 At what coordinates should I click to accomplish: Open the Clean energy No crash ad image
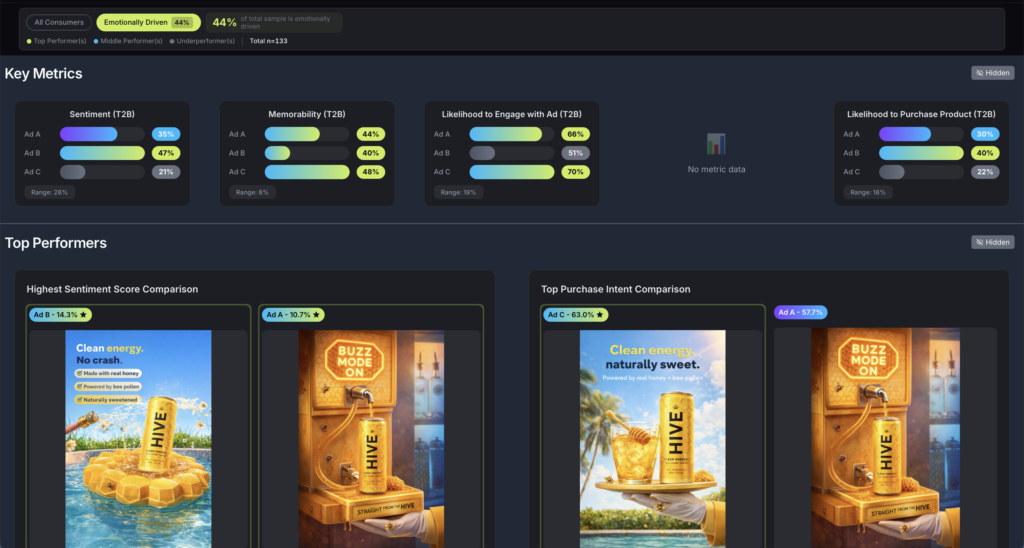pos(138,438)
